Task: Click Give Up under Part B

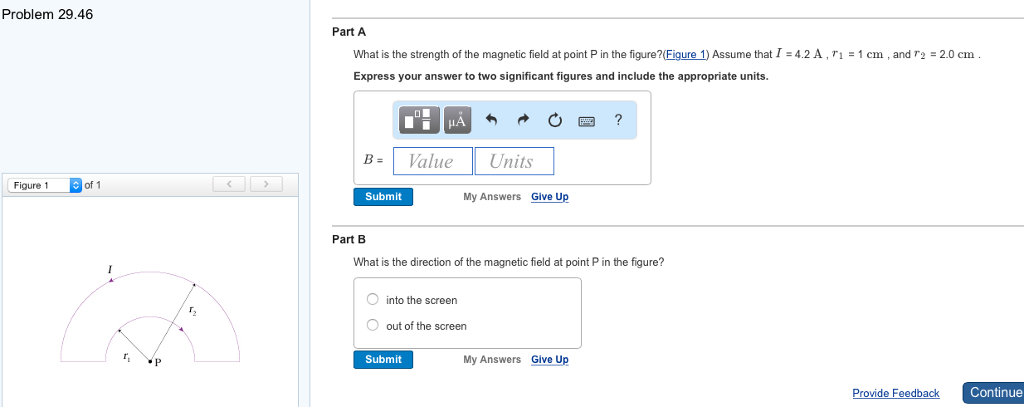Action: click(550, 359)
